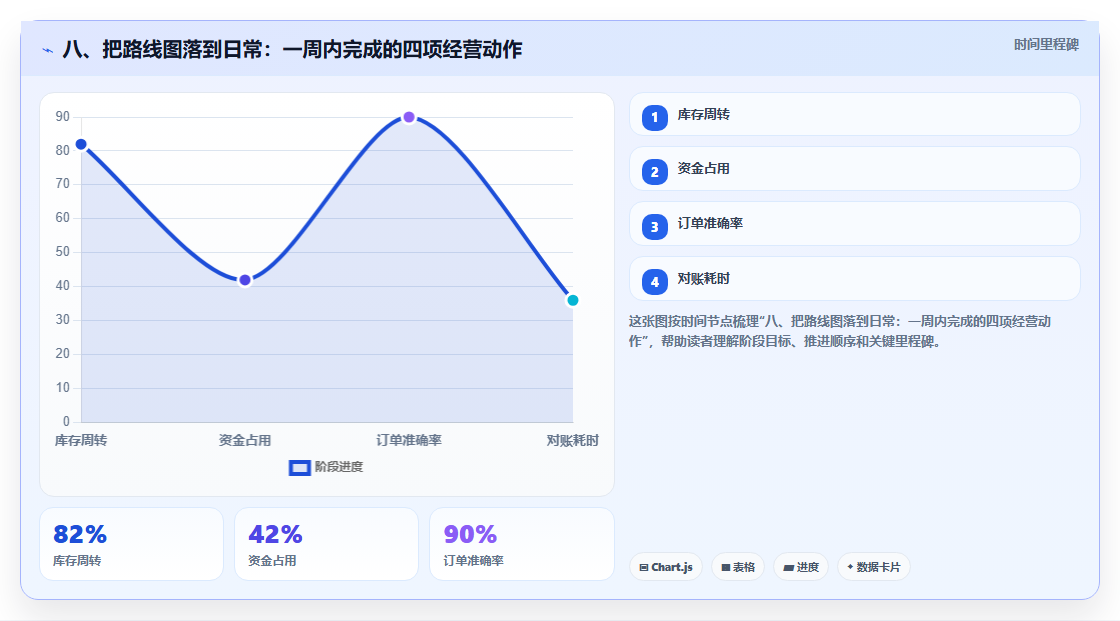Open the 90% 订单准确率 stat card
The height and width of the screenshot is (621, 1120).
(521, 544)
